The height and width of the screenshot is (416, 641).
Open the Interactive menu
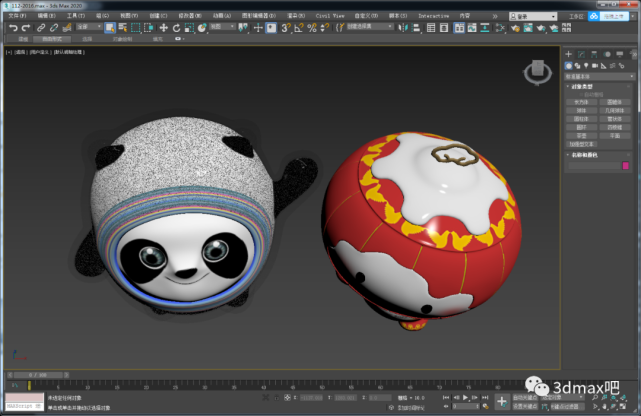pos(433,16)
